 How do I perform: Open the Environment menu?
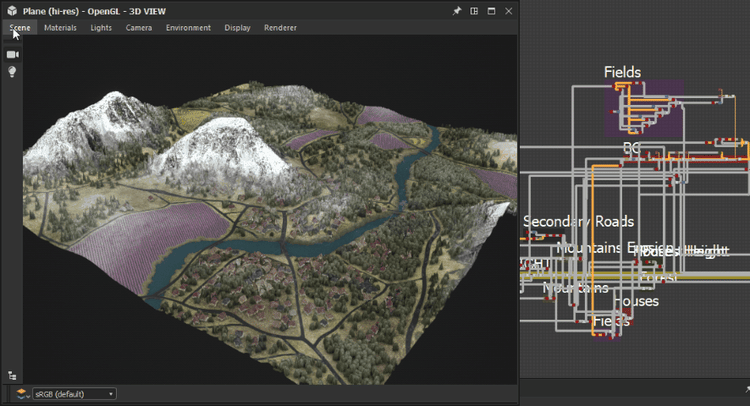pyautogui.click(x=188, y=28)
